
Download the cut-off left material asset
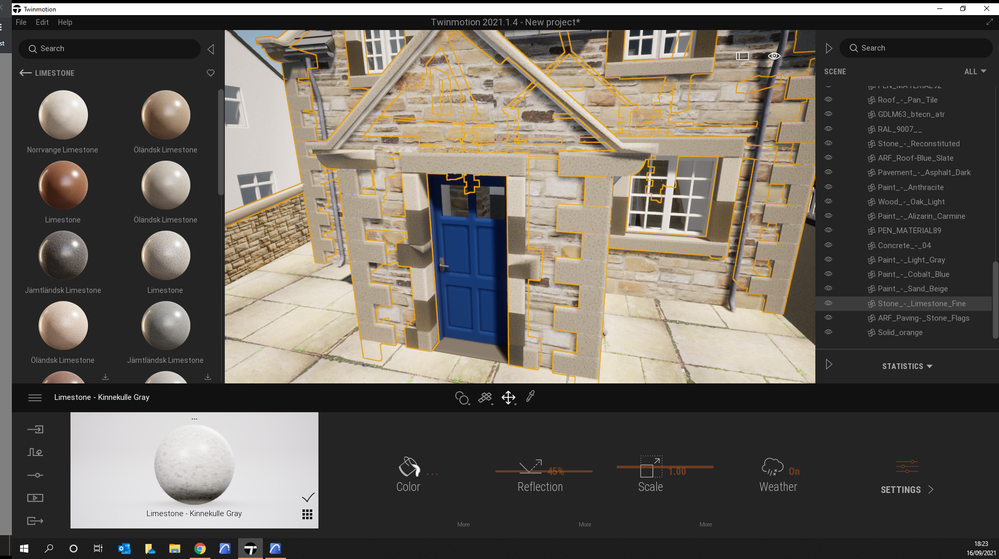coord(105,377)
